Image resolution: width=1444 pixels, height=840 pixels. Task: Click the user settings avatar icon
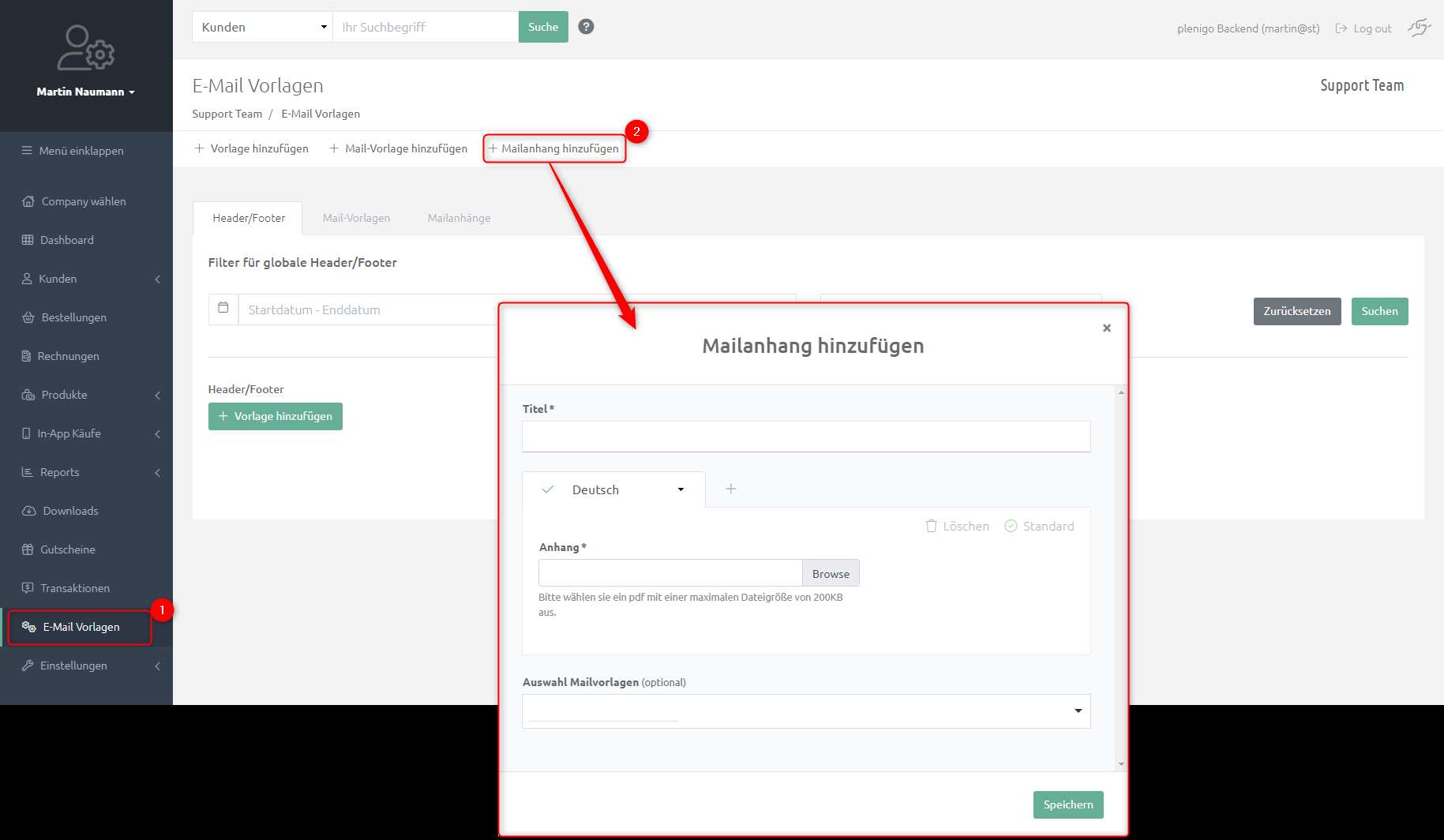coord(85,48)
